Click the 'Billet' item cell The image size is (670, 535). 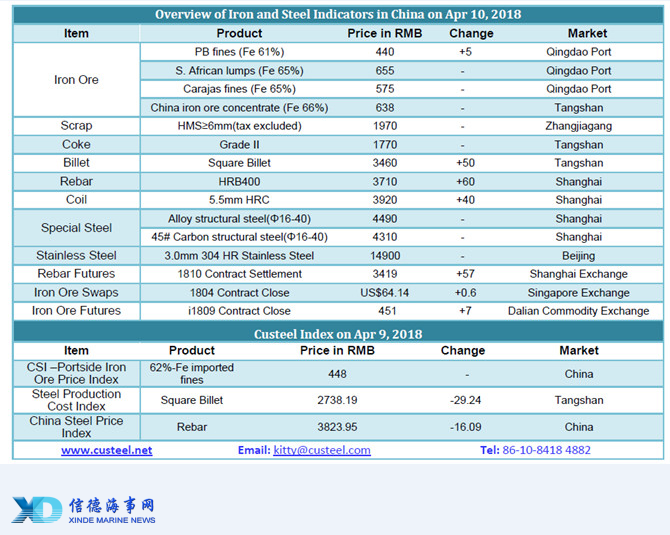click(x=76, y=163)
